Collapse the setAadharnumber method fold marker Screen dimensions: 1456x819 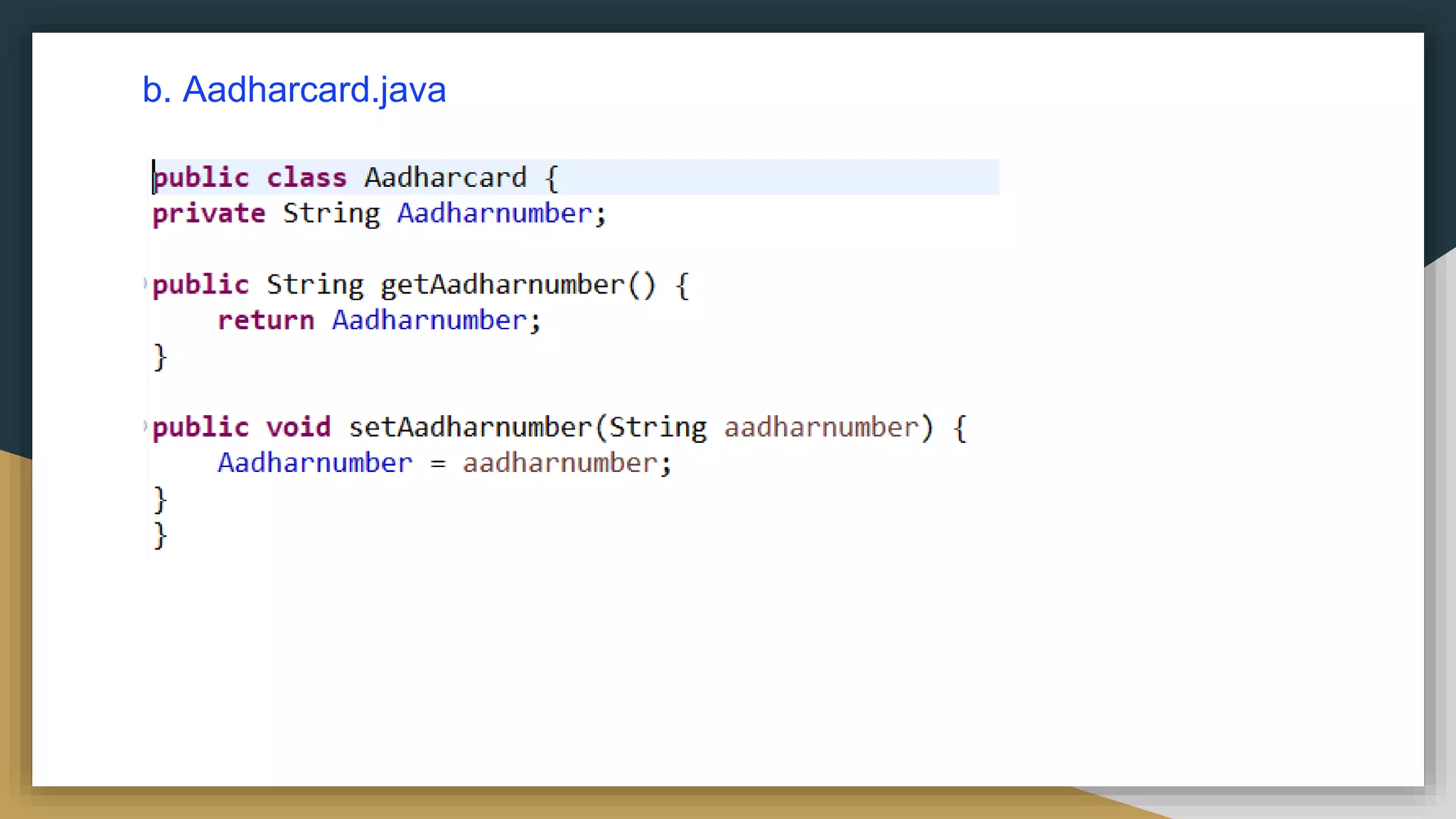pos(145,426)
